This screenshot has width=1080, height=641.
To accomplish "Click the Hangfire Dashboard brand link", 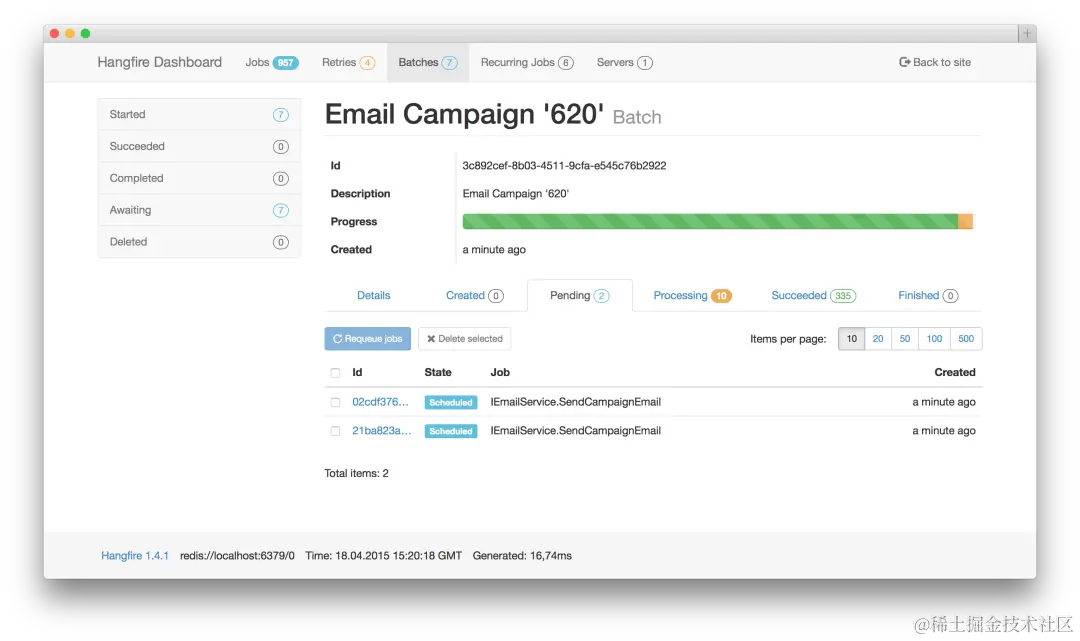I will (x=160, y=62).
